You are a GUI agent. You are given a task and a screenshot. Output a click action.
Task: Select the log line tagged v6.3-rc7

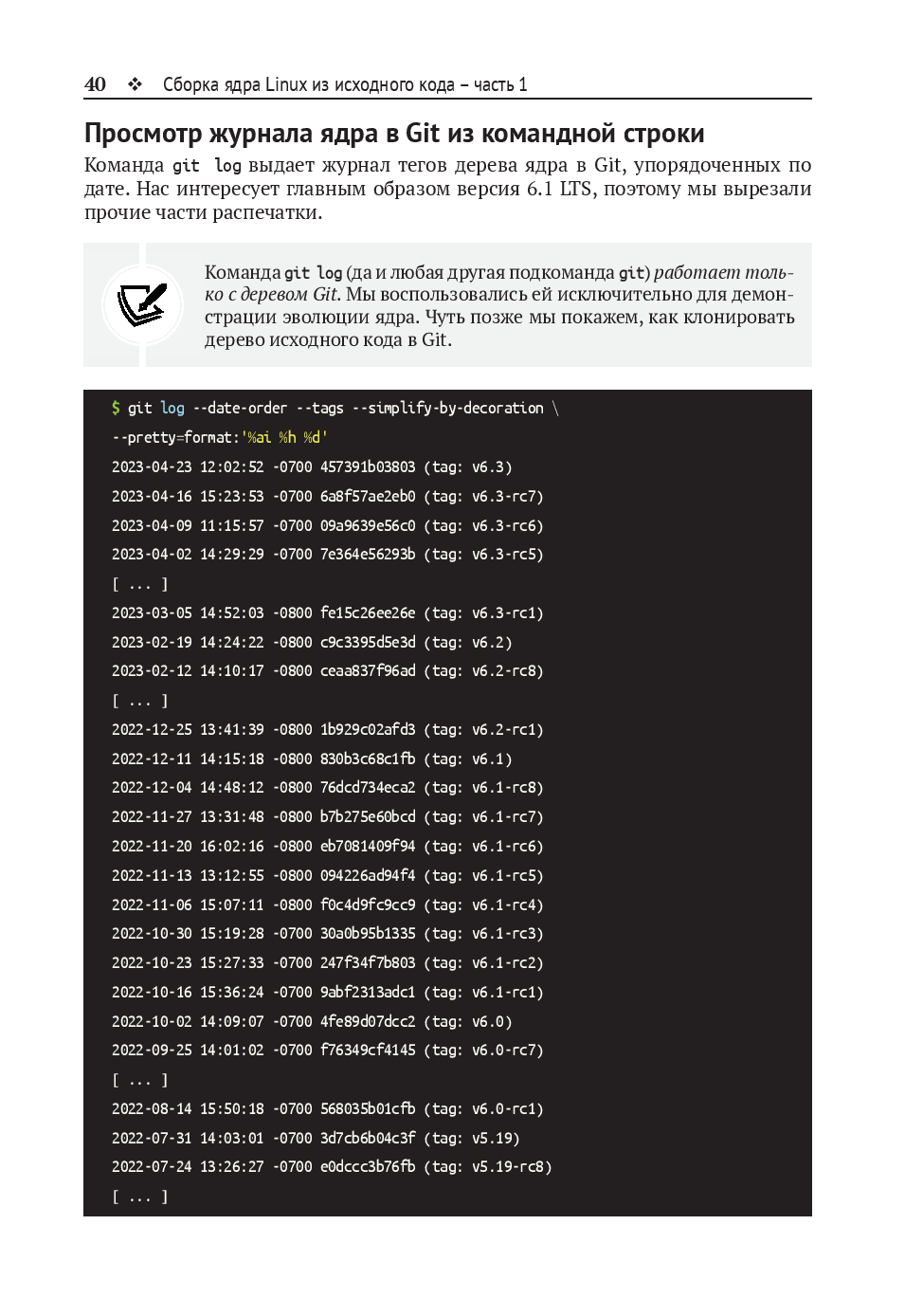tap(327, 496)
